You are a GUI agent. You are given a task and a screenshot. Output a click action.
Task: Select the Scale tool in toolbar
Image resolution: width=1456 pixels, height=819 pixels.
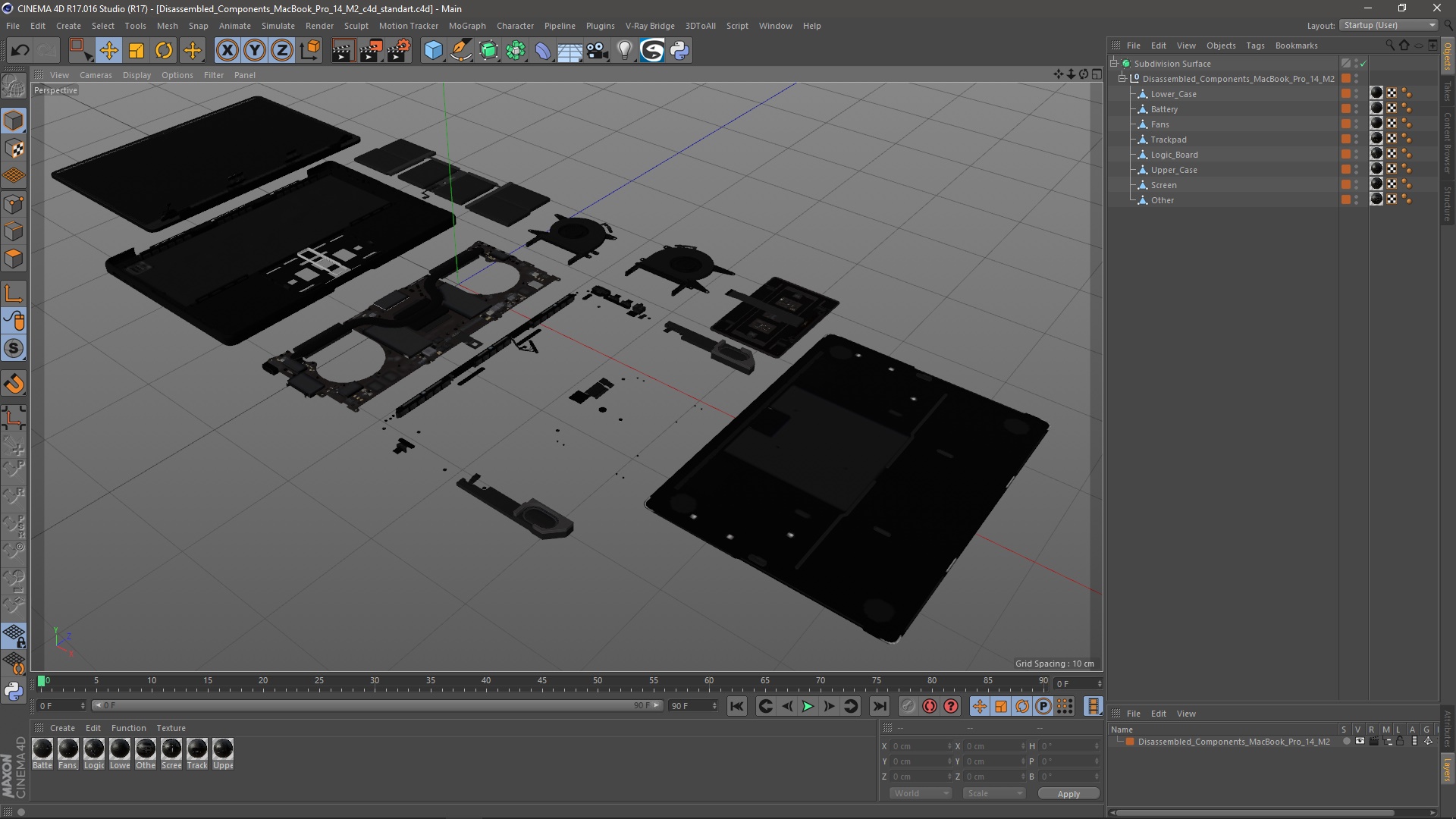pos(136,51)
